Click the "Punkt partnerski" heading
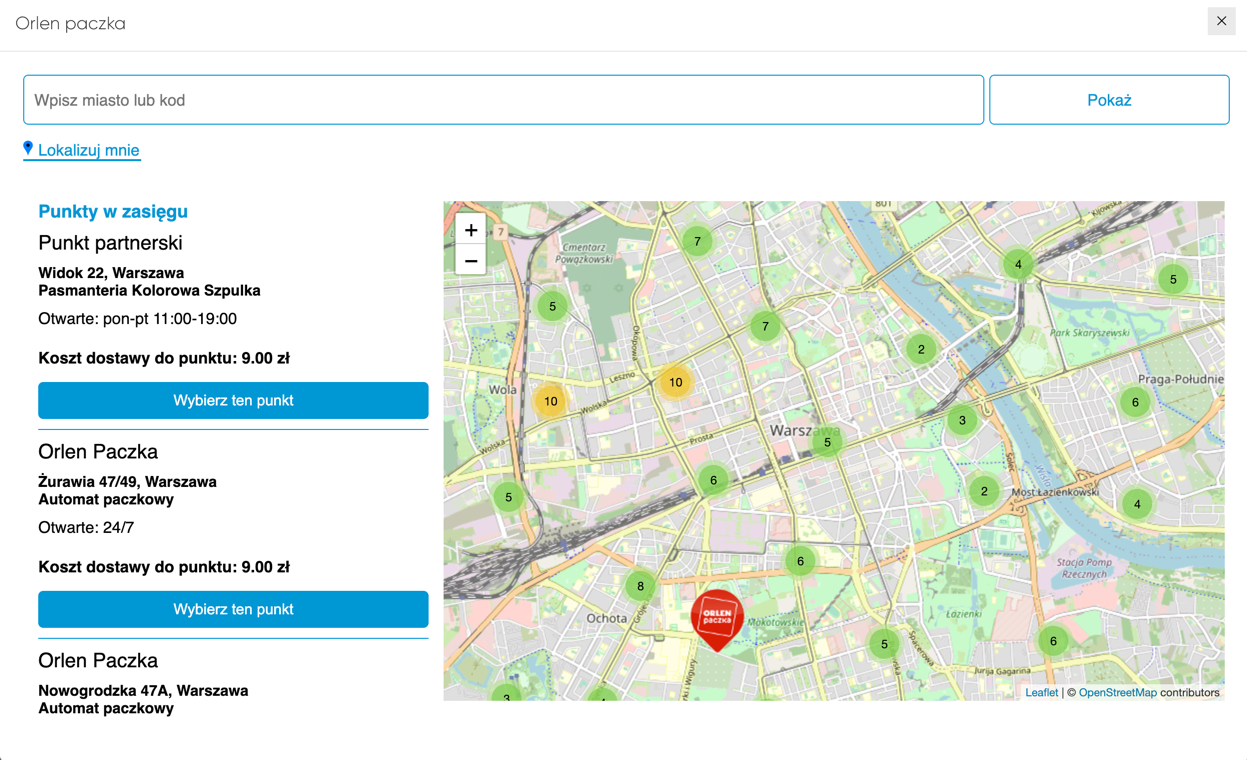This screenshot has height=760, width=1247. [110, 243]
